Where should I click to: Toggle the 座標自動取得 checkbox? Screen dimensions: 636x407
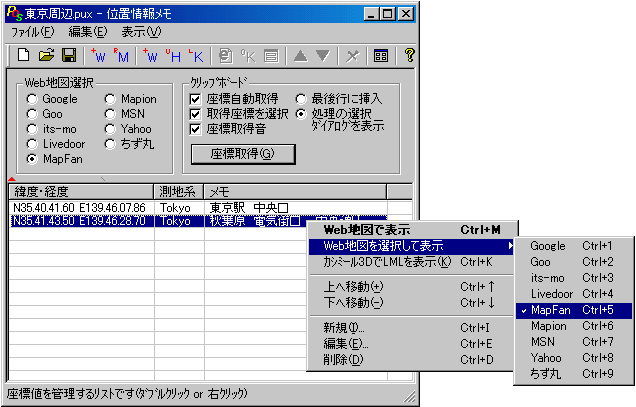196,99
